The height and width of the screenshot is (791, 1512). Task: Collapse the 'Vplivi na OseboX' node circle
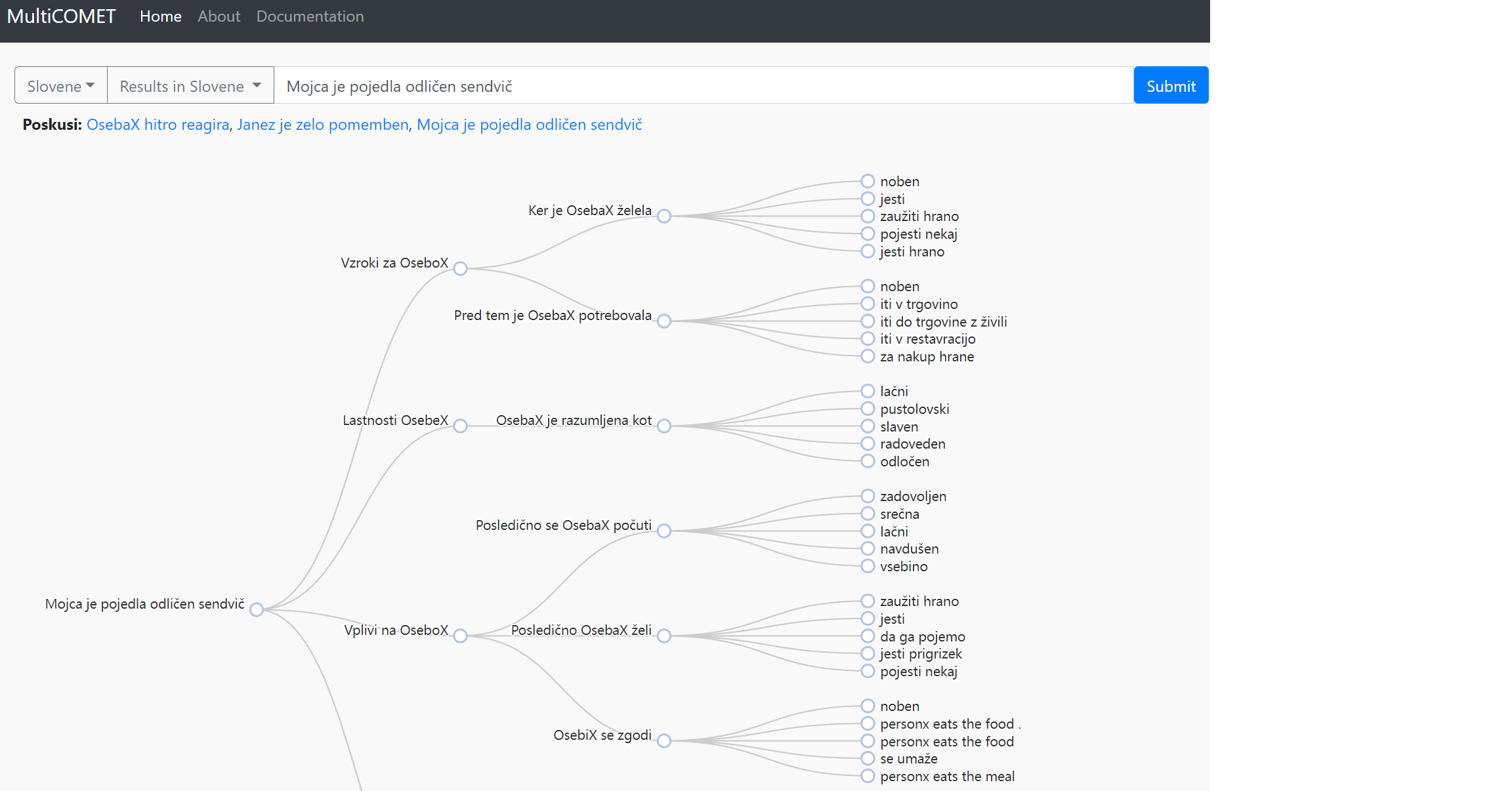pyautogui.click(x=460, y=636)
